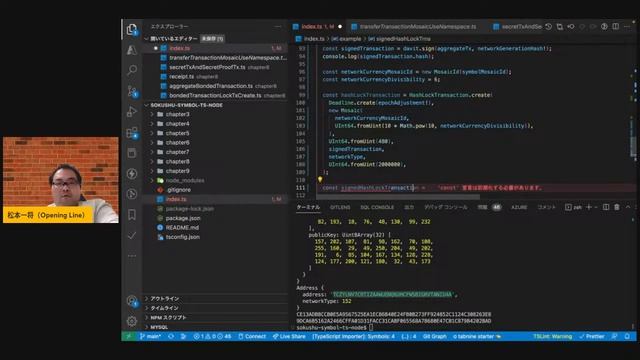Kill terminal with trash icon
The width and height of the screenshot is (640, 360).
point(617,207)
